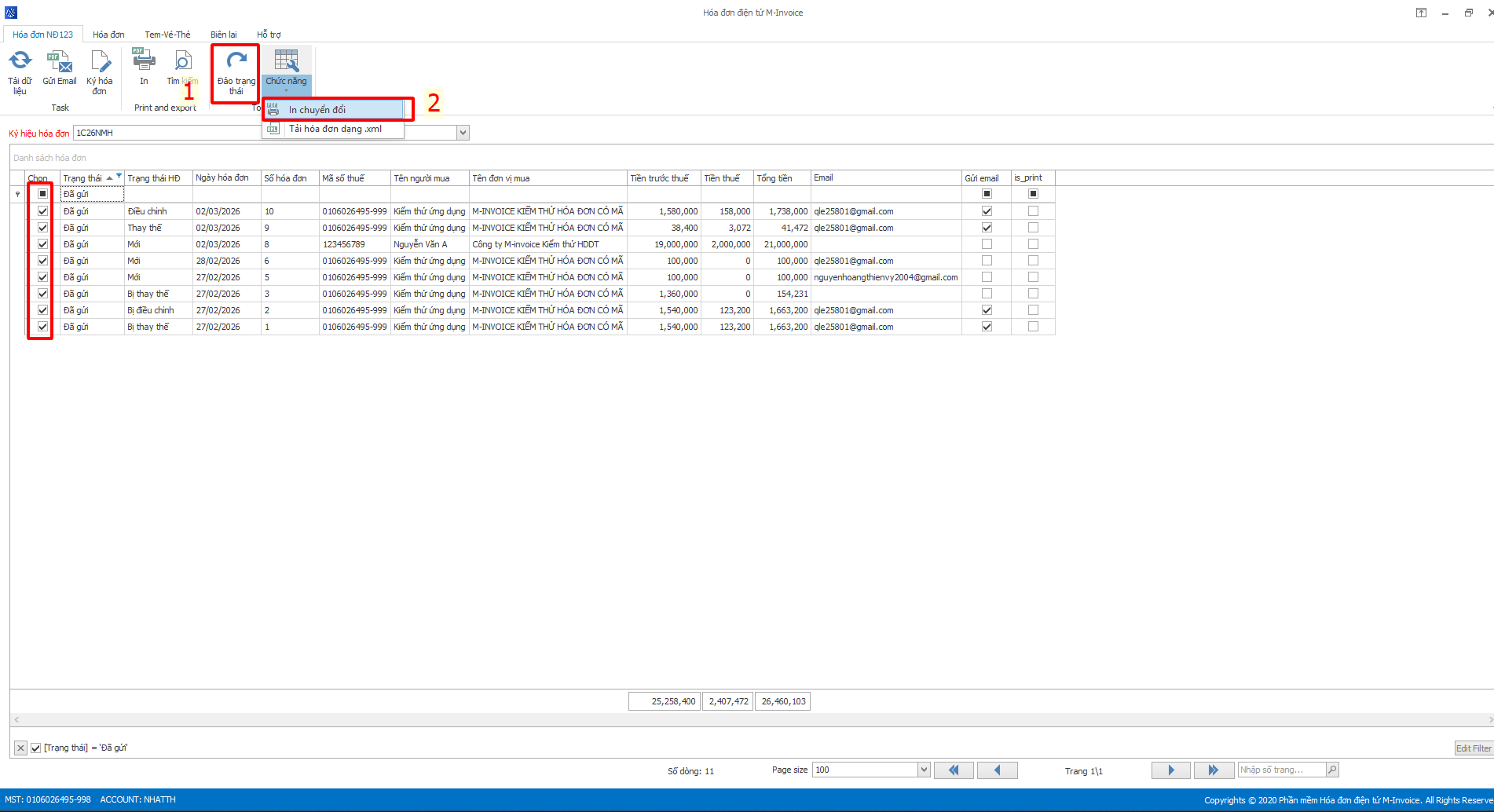Screen dimensions: 1494x812
Task: Toggle the Trạng thái filter checkbox at bottom
Action: coord(36,748)
